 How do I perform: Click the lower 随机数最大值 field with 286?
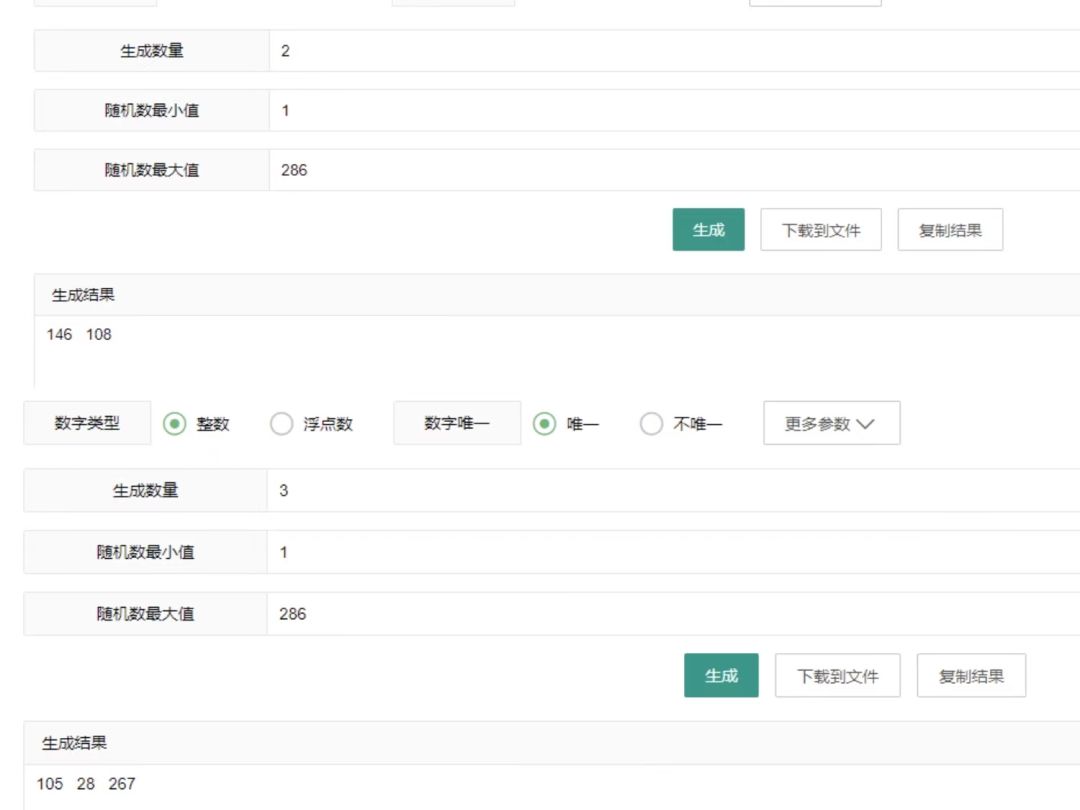673,614
